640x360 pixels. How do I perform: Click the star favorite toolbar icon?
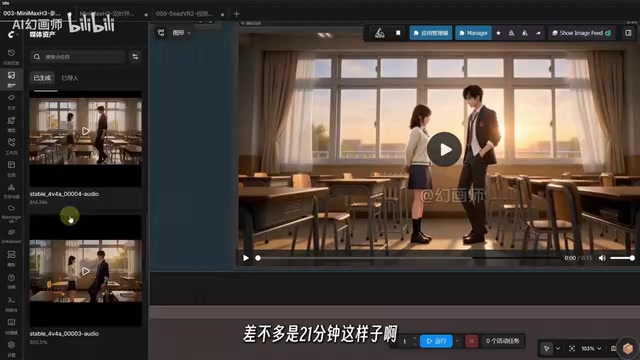pyautogui.click(x=498, y=33)
